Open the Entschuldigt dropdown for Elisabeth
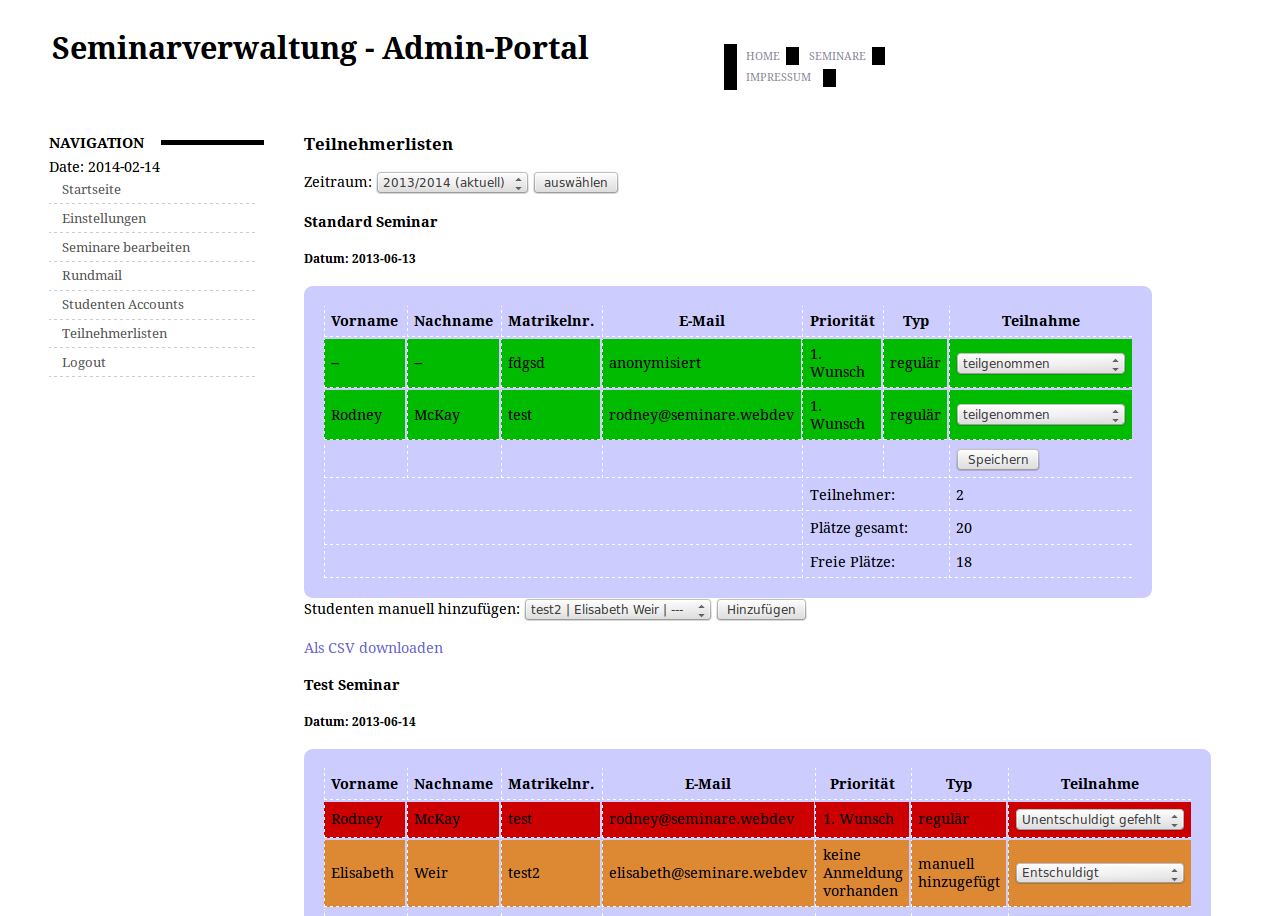 1099,873
